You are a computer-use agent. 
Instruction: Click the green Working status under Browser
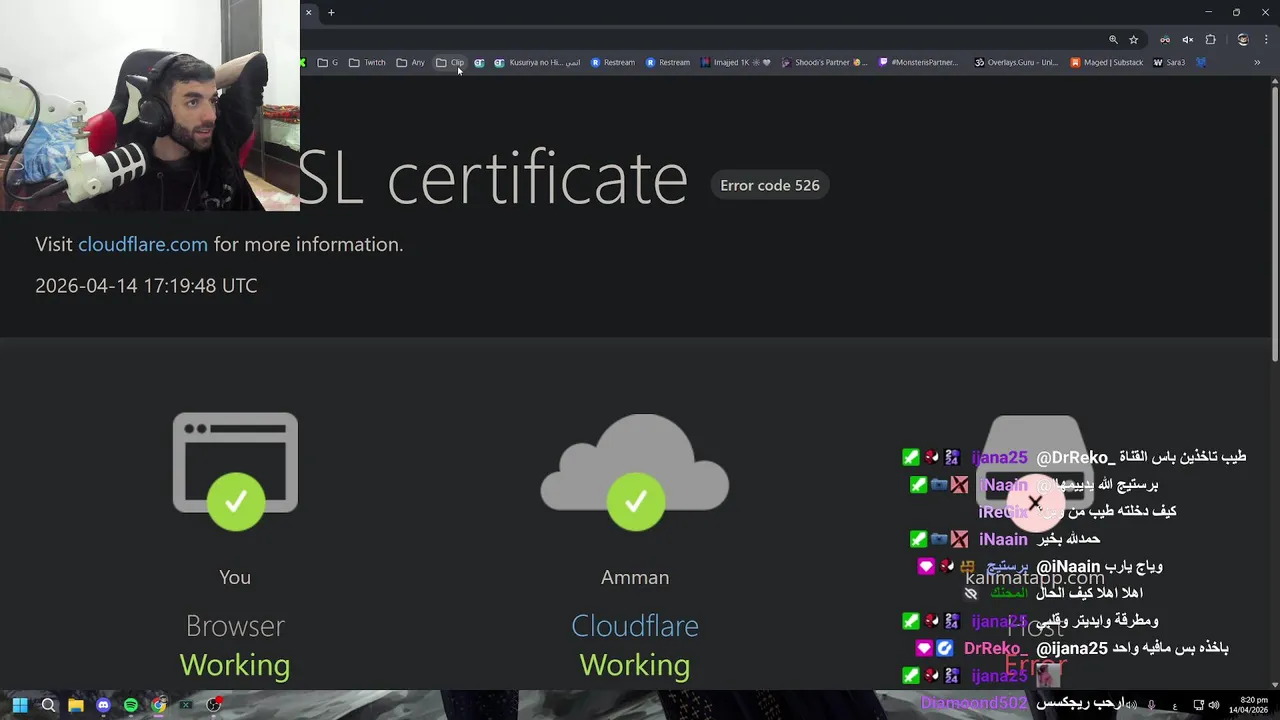coord(235,665)
